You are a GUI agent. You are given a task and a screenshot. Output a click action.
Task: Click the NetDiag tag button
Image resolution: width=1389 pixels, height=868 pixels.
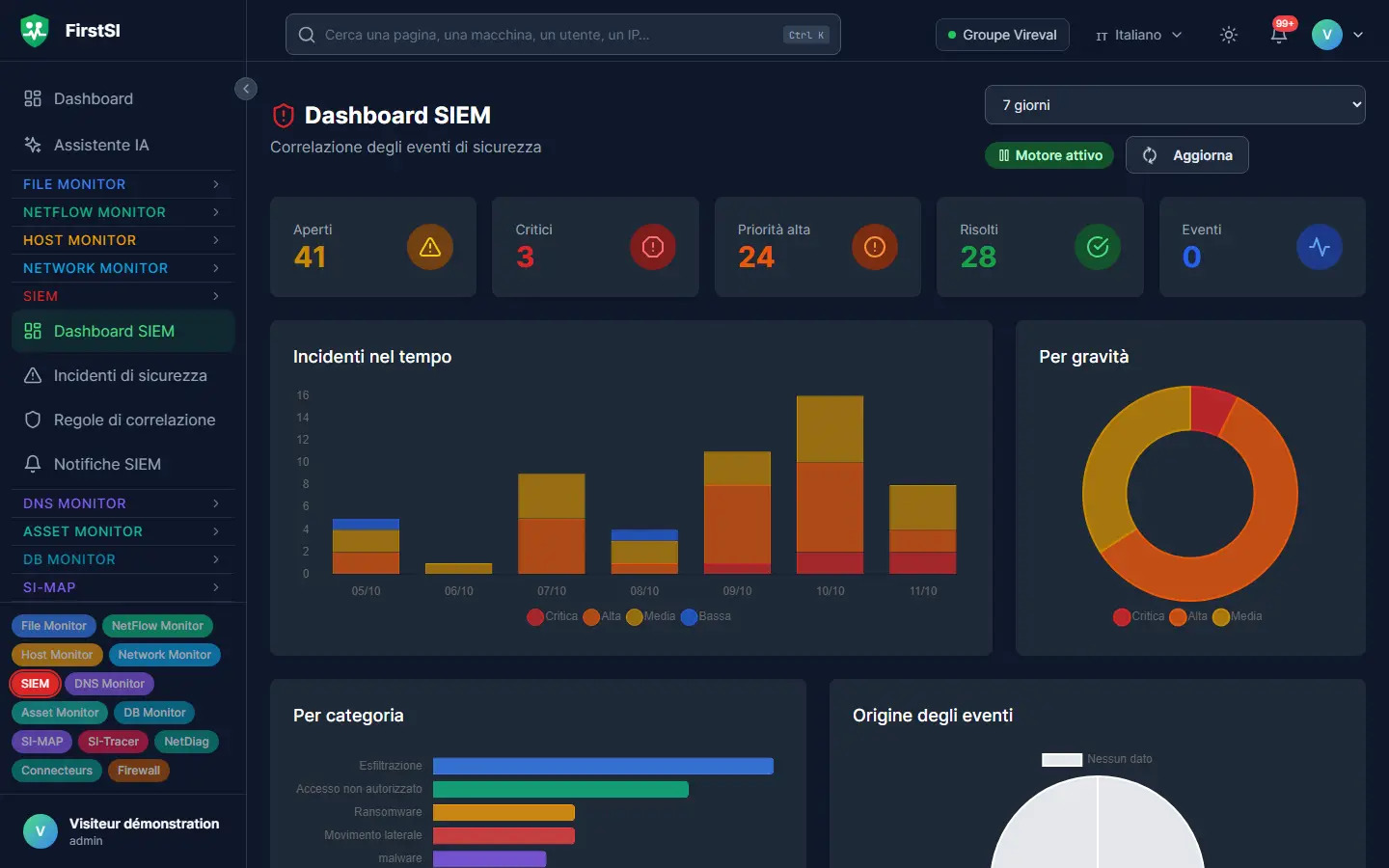click(186, 742)
